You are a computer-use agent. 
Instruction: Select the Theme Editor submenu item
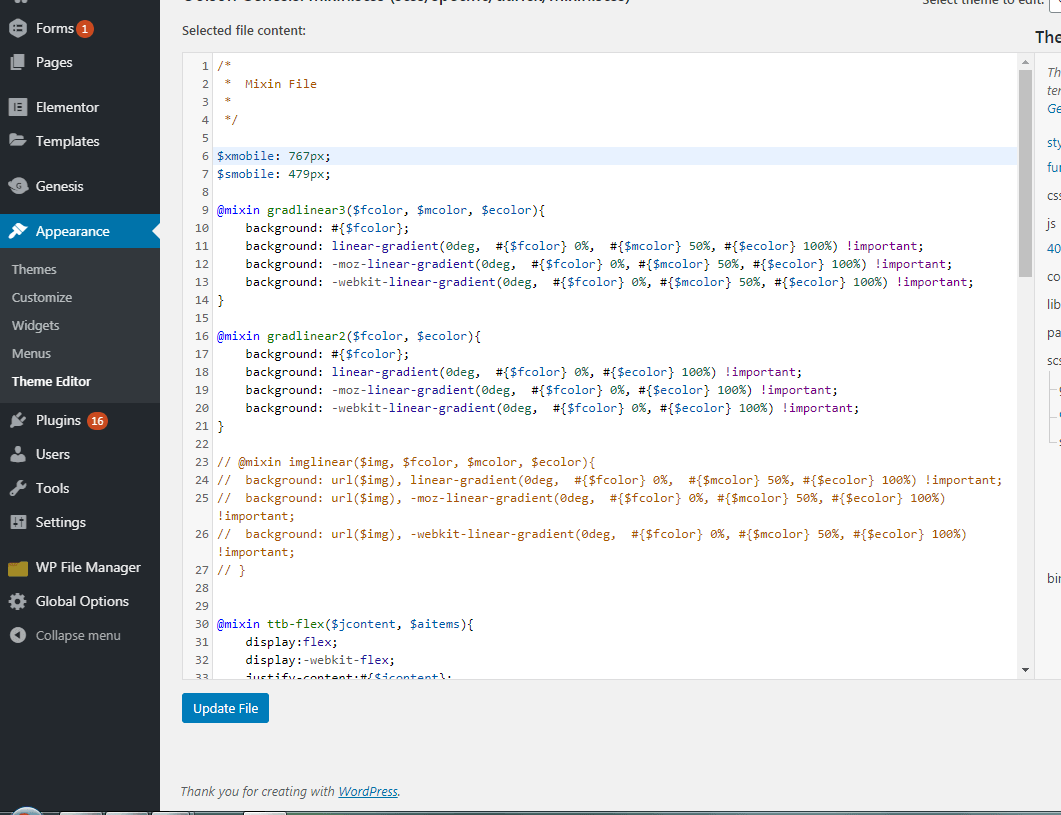51,381
